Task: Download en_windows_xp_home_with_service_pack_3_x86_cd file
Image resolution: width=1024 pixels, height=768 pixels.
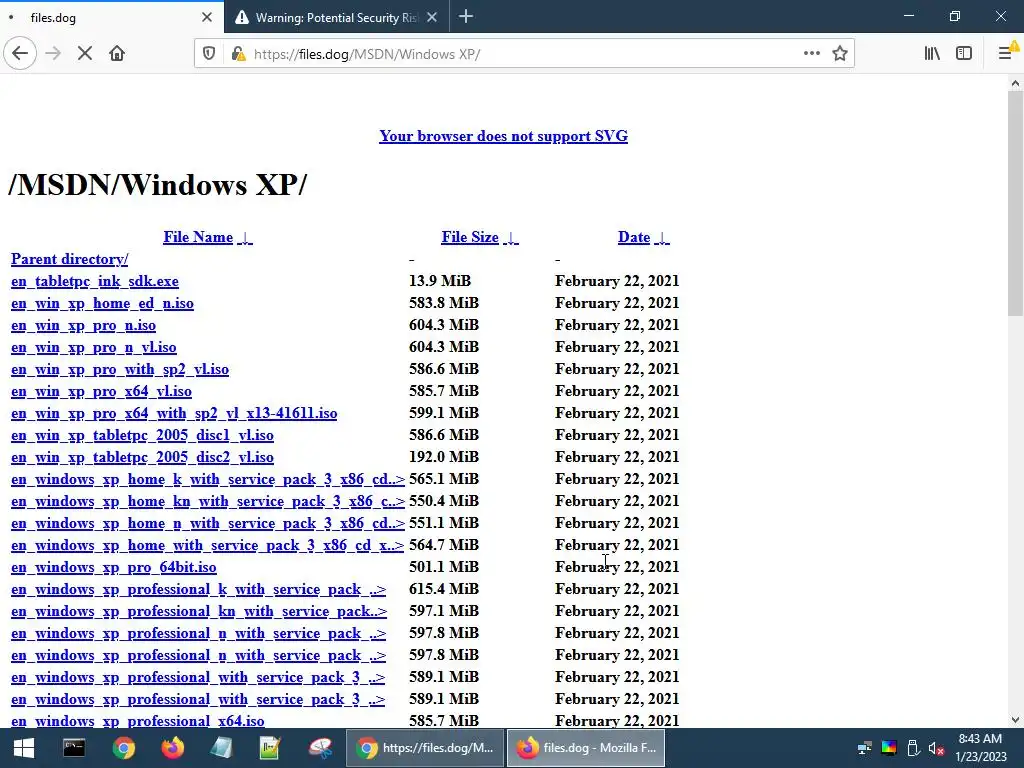Action: [208, 545]
